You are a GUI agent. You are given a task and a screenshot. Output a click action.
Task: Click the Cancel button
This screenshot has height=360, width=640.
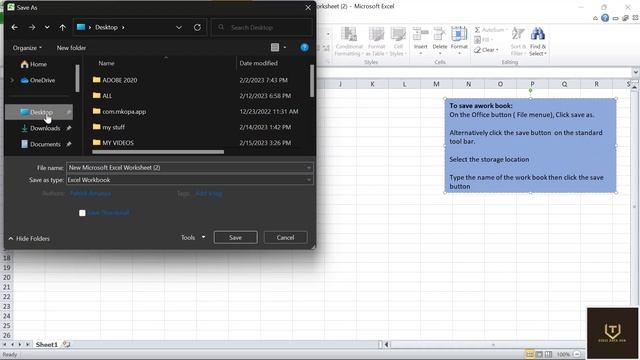[285, 237]
